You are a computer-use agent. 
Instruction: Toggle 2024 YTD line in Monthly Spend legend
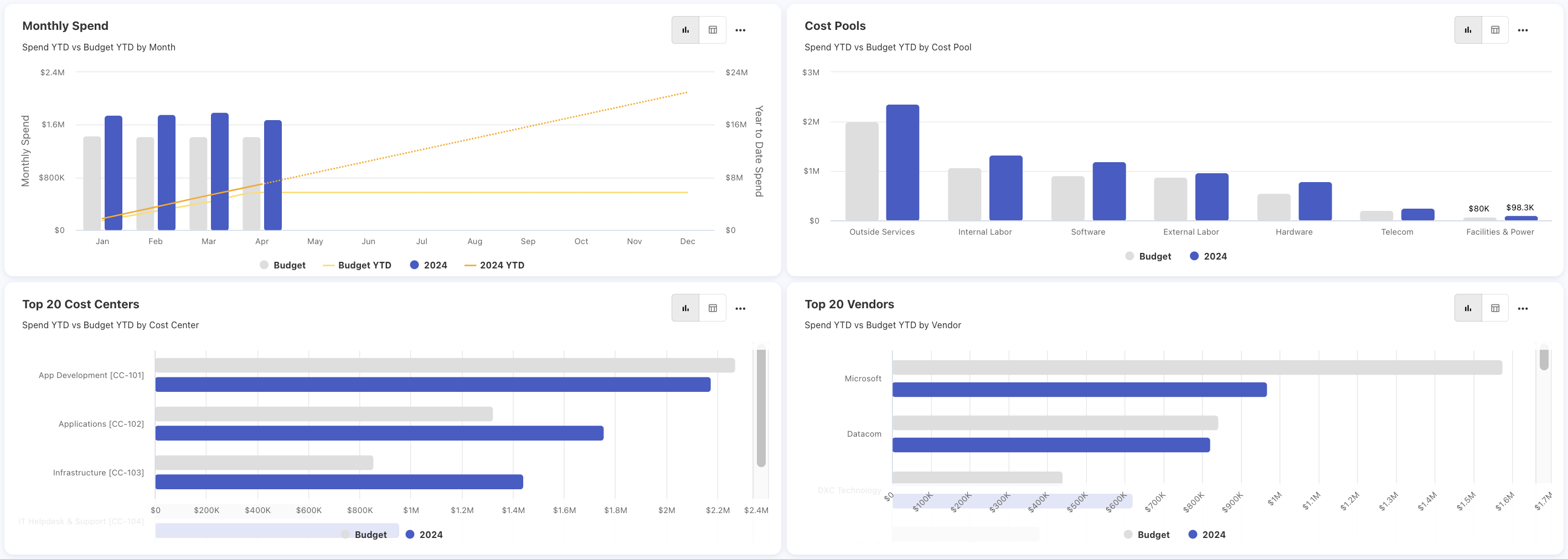[494, 265]
